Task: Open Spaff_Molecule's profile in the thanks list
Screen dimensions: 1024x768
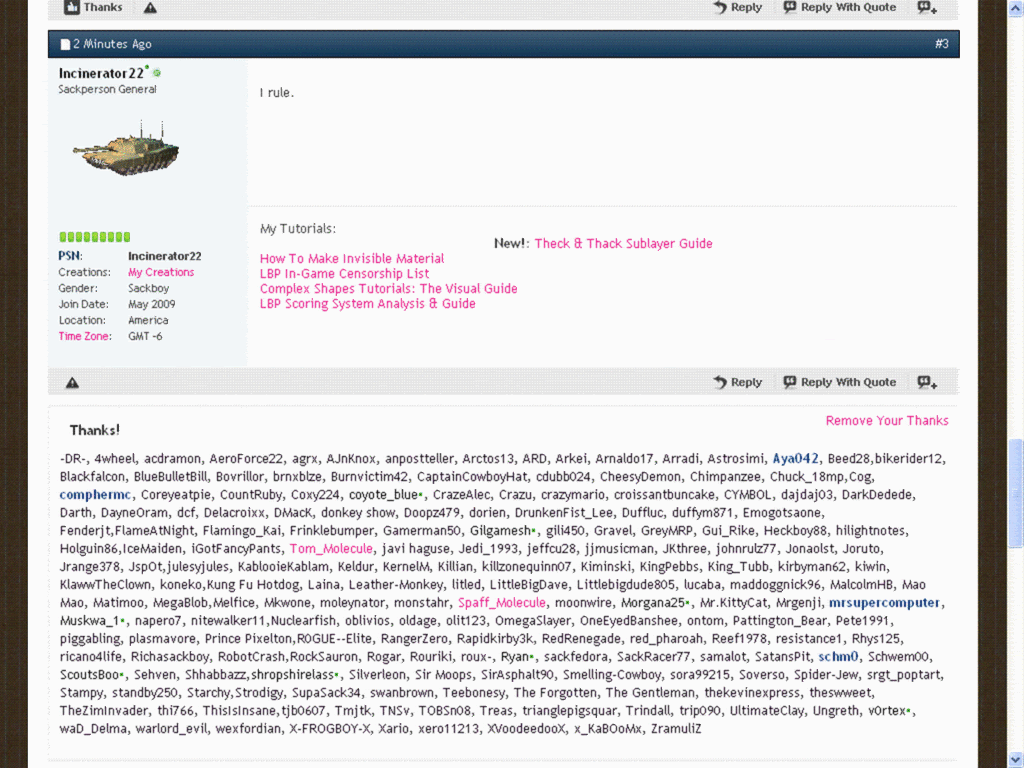Action: tap(502, 603)
